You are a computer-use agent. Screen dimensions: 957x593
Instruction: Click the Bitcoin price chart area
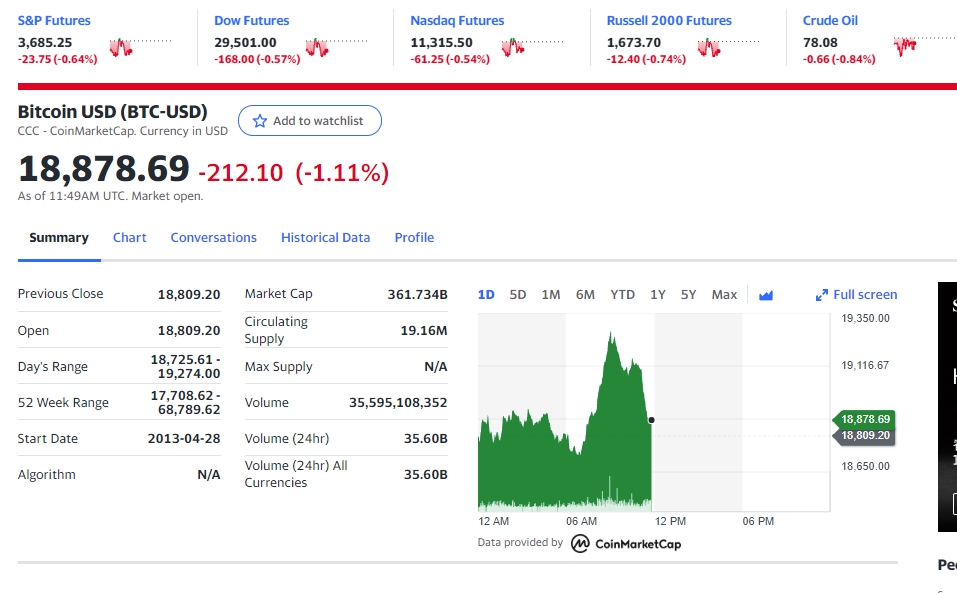tap(654, 412)
